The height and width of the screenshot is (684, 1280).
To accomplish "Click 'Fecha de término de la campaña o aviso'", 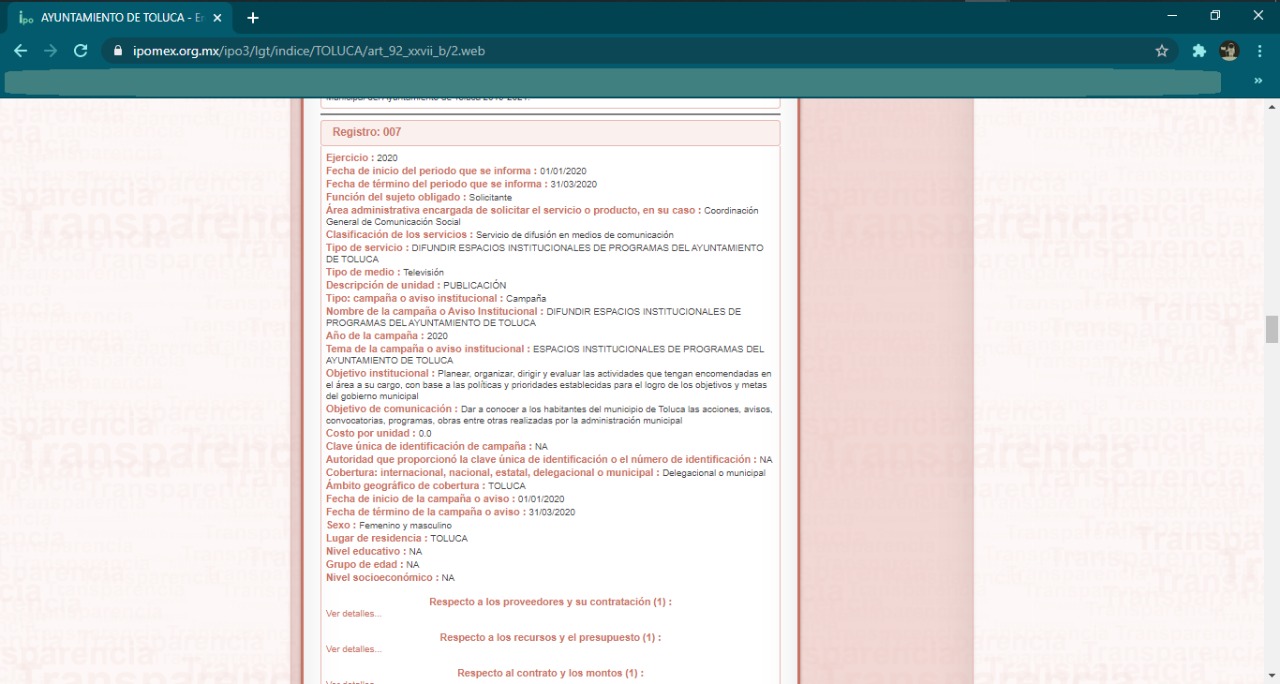I will click(425, 511).
